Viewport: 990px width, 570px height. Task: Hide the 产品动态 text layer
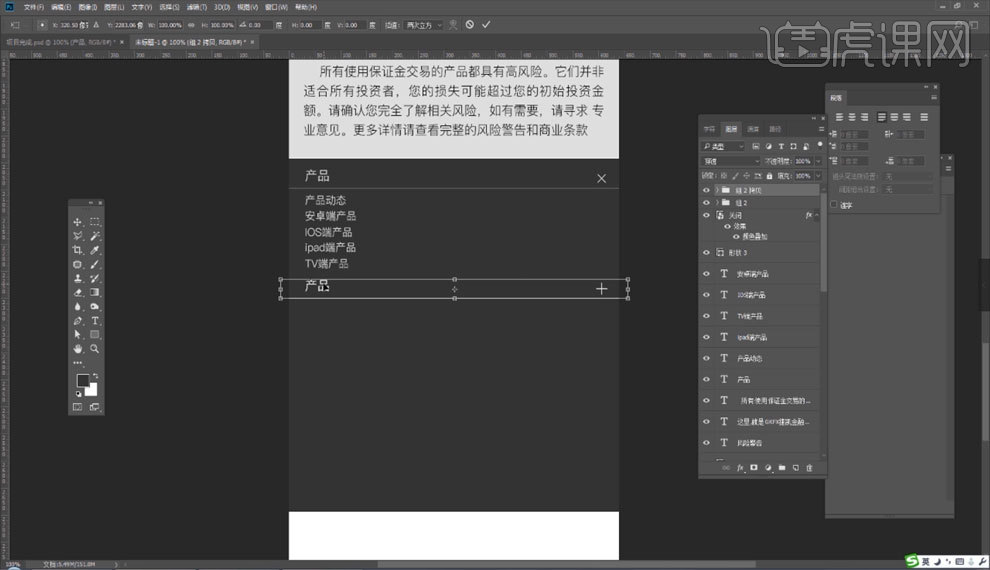(x=707, y=358)
